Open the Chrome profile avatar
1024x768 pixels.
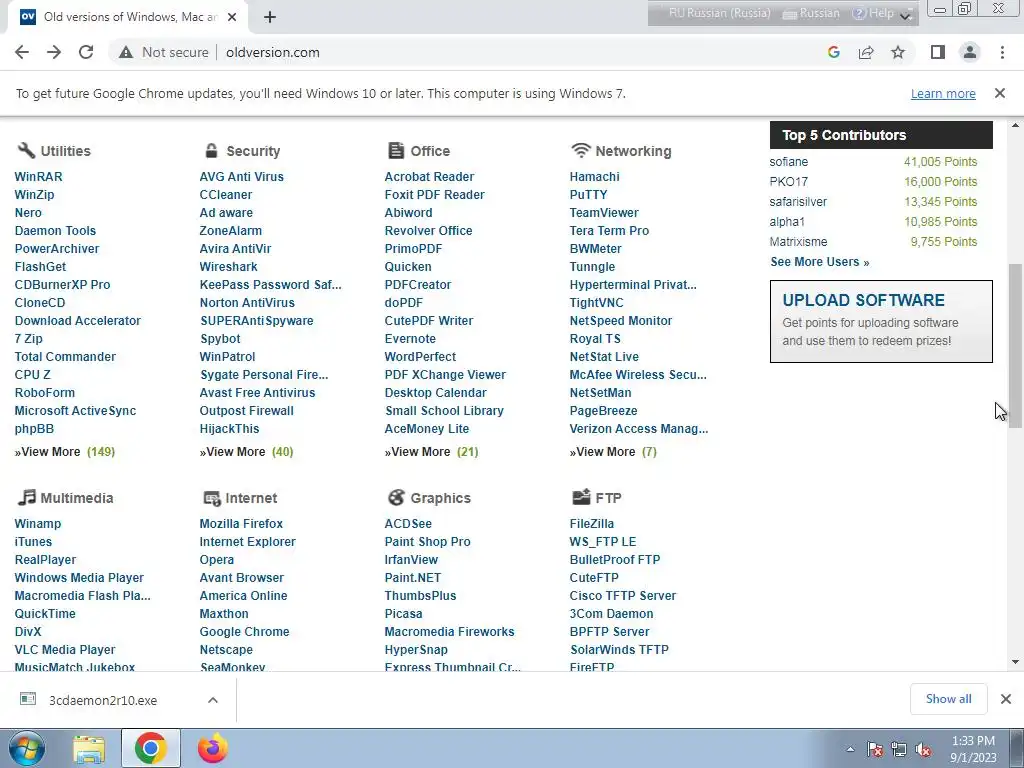click(x=970, y=52)
